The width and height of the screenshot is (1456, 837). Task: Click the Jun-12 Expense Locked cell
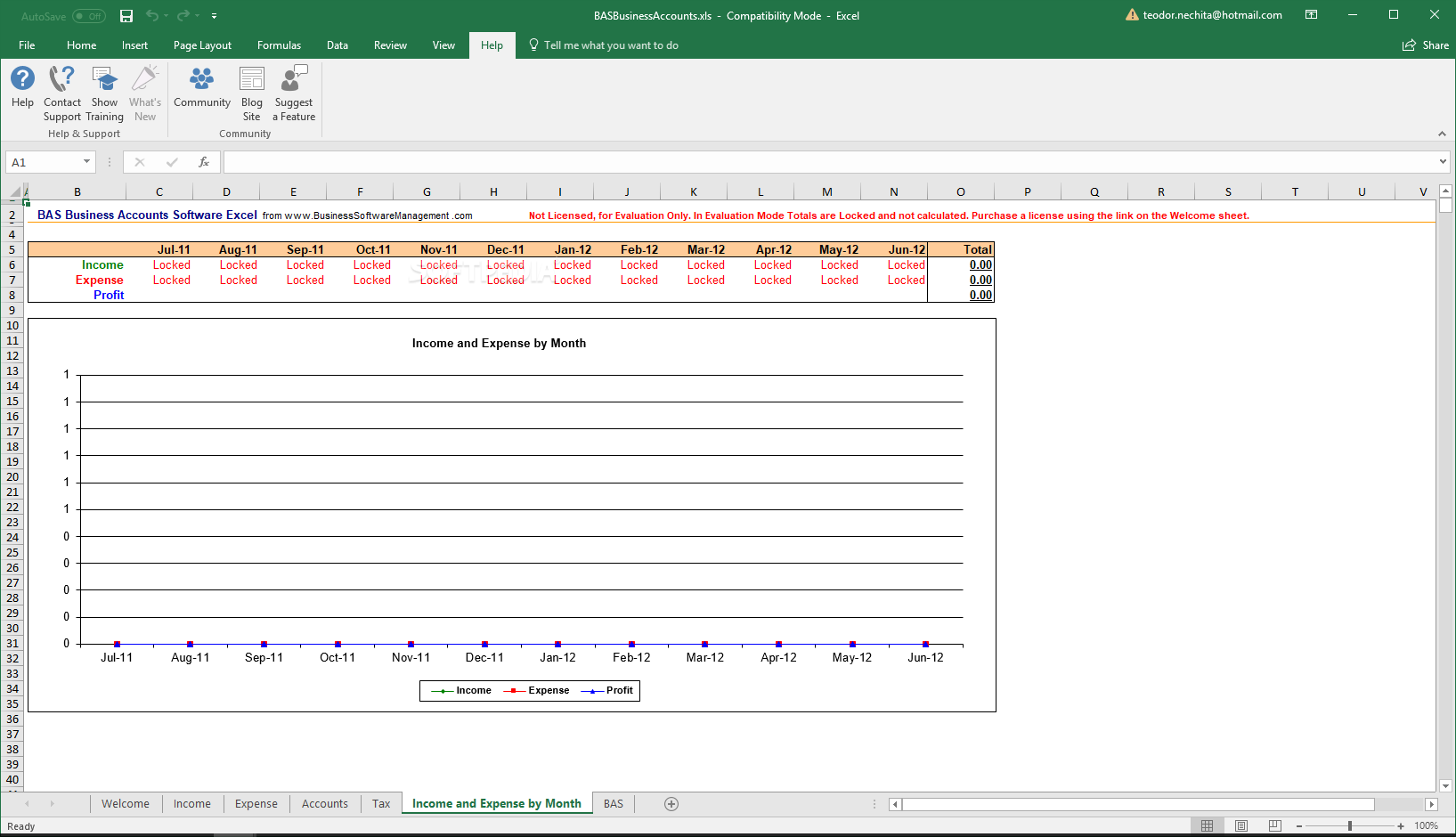[x=894, y=280]
